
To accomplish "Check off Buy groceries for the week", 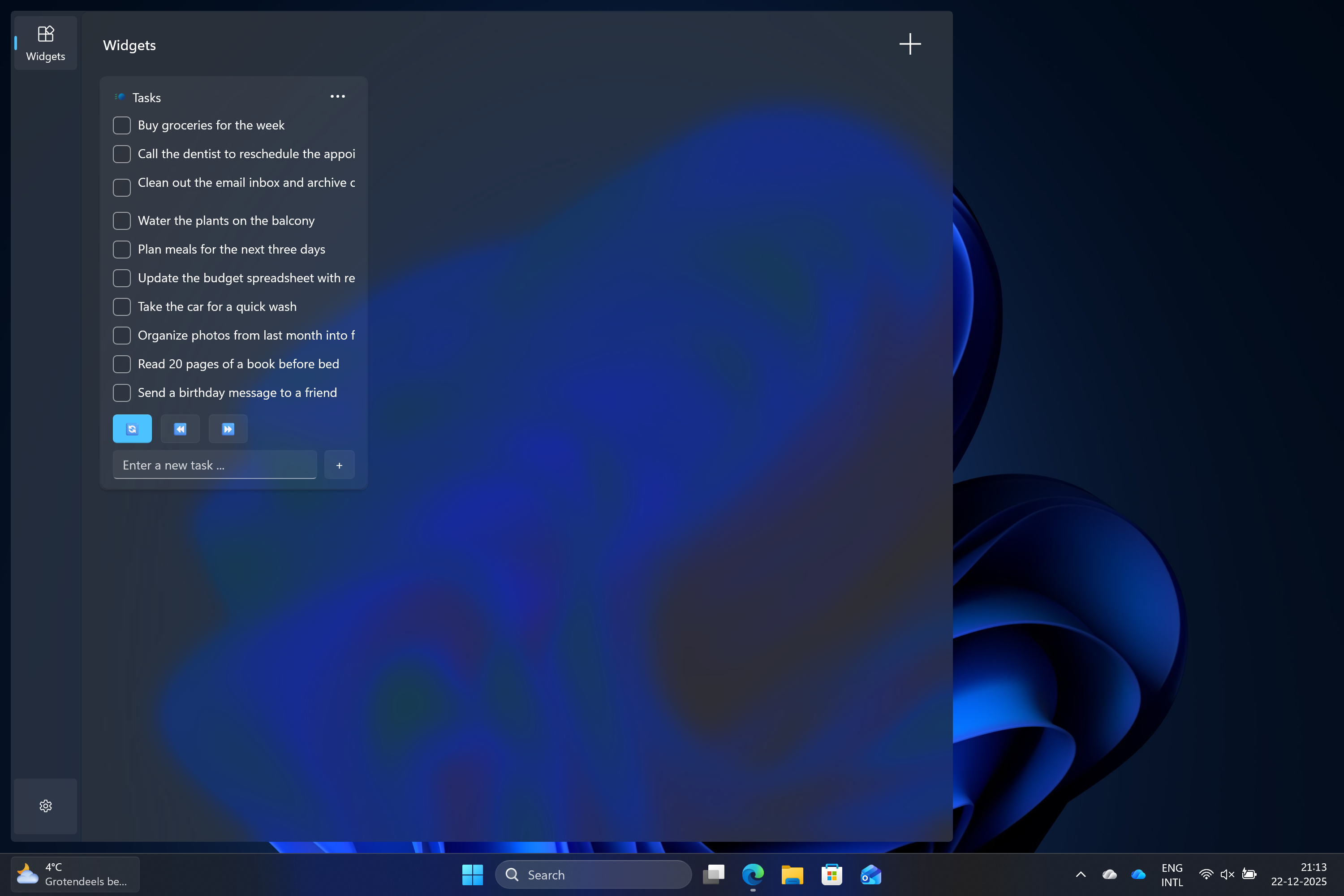I will [122, 125].
